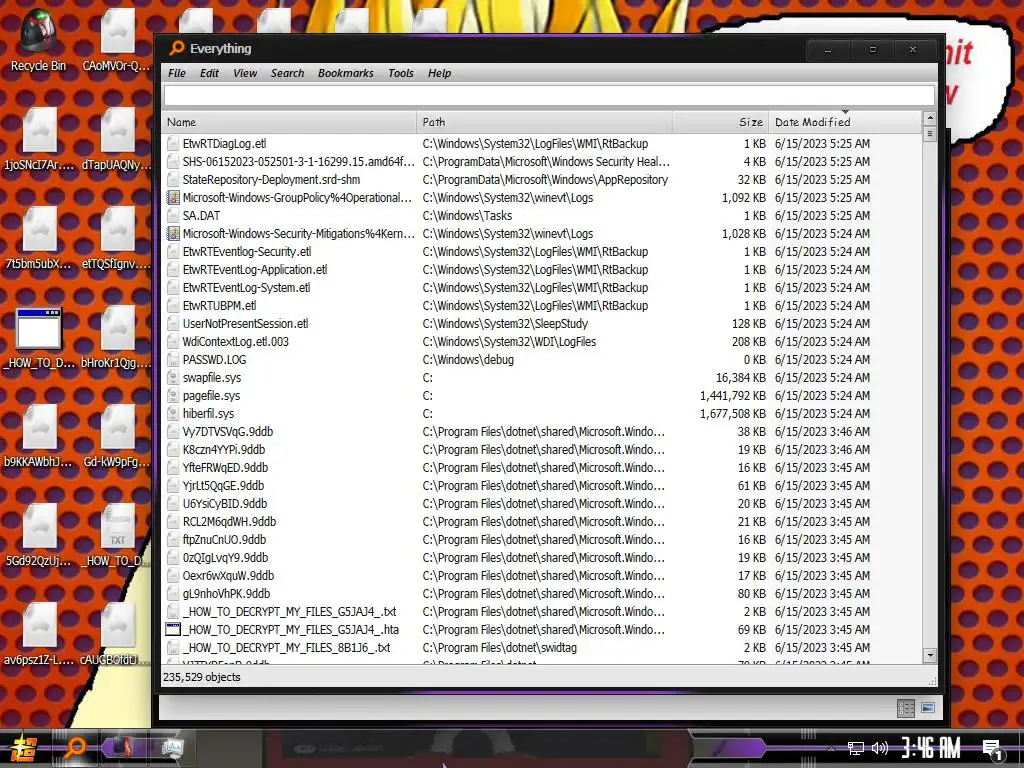The image size is (1024, 768).
Task: Click the SA.DAT file icon
Action: tap(172, 216)
